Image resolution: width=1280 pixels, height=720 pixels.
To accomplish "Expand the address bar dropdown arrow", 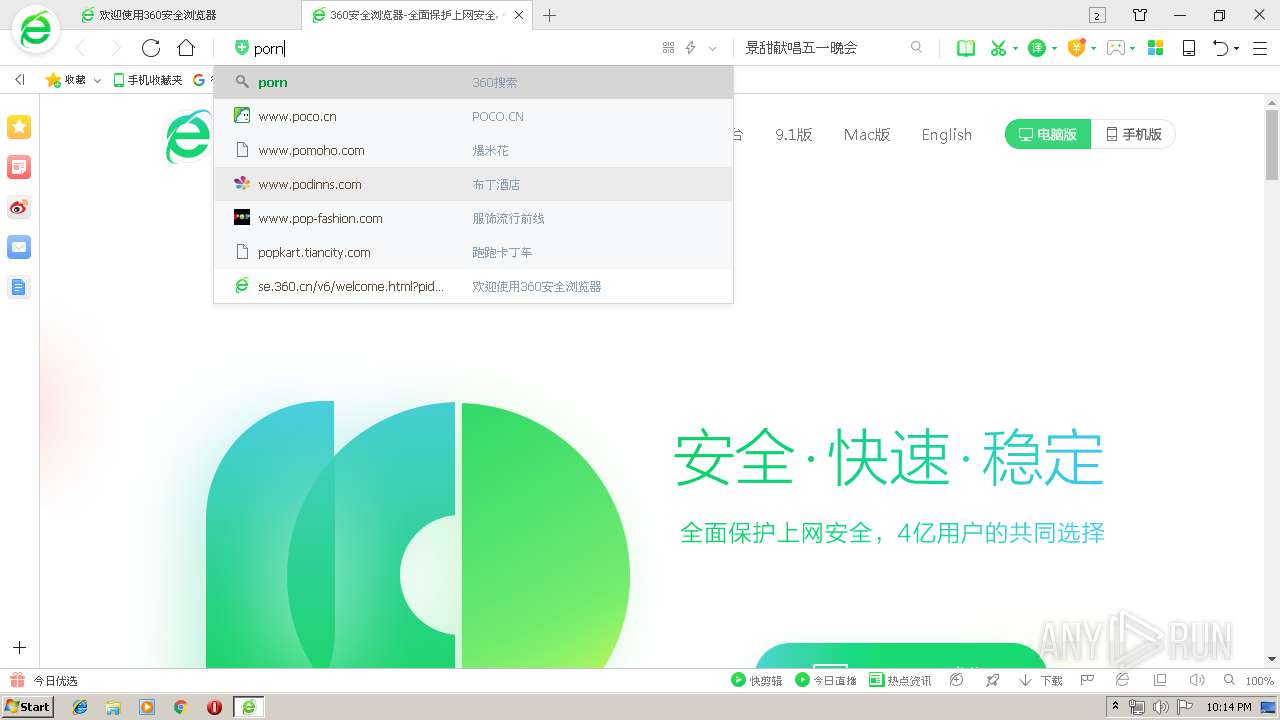I will tap(712, 48).
